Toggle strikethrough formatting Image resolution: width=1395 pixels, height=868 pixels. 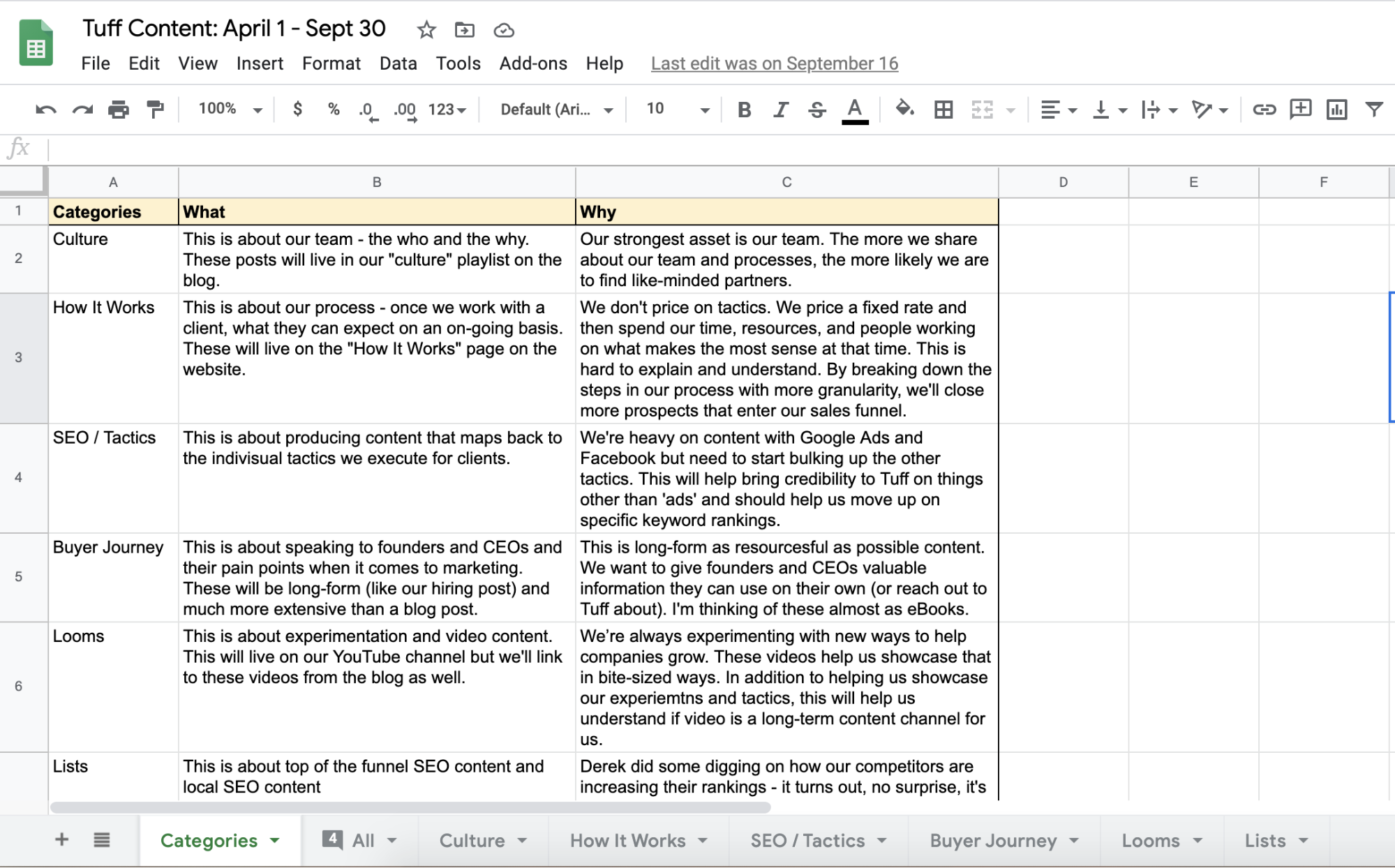(817, 110)
